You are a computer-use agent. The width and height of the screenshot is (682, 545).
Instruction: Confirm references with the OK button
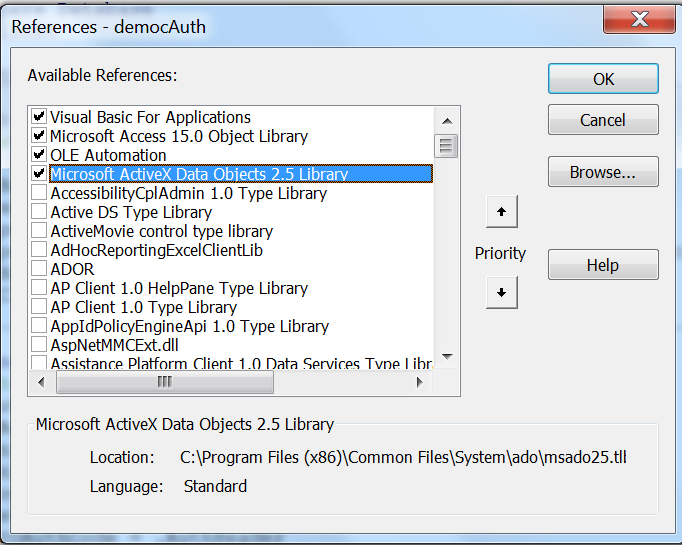point(603,79)
